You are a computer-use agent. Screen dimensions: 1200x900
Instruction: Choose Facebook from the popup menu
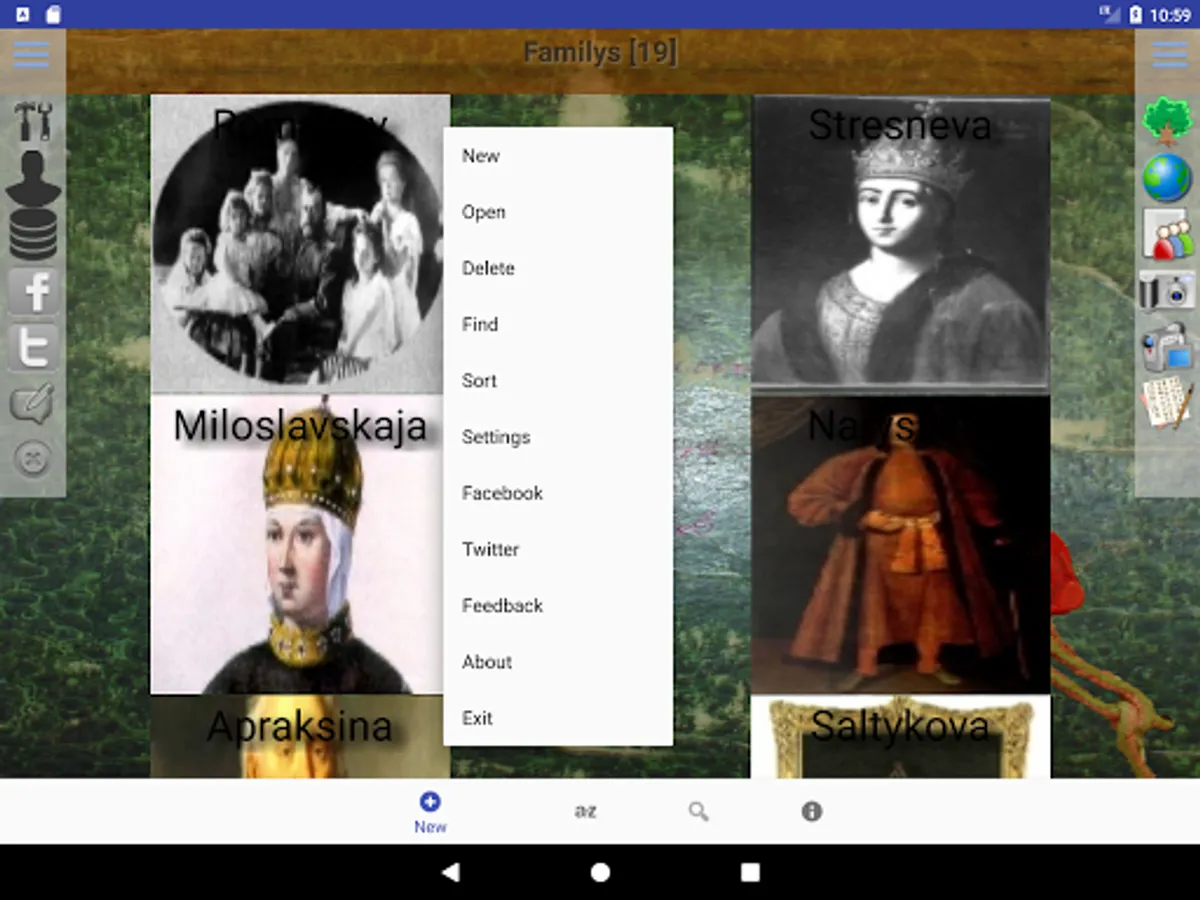click(x=558, y=493)
